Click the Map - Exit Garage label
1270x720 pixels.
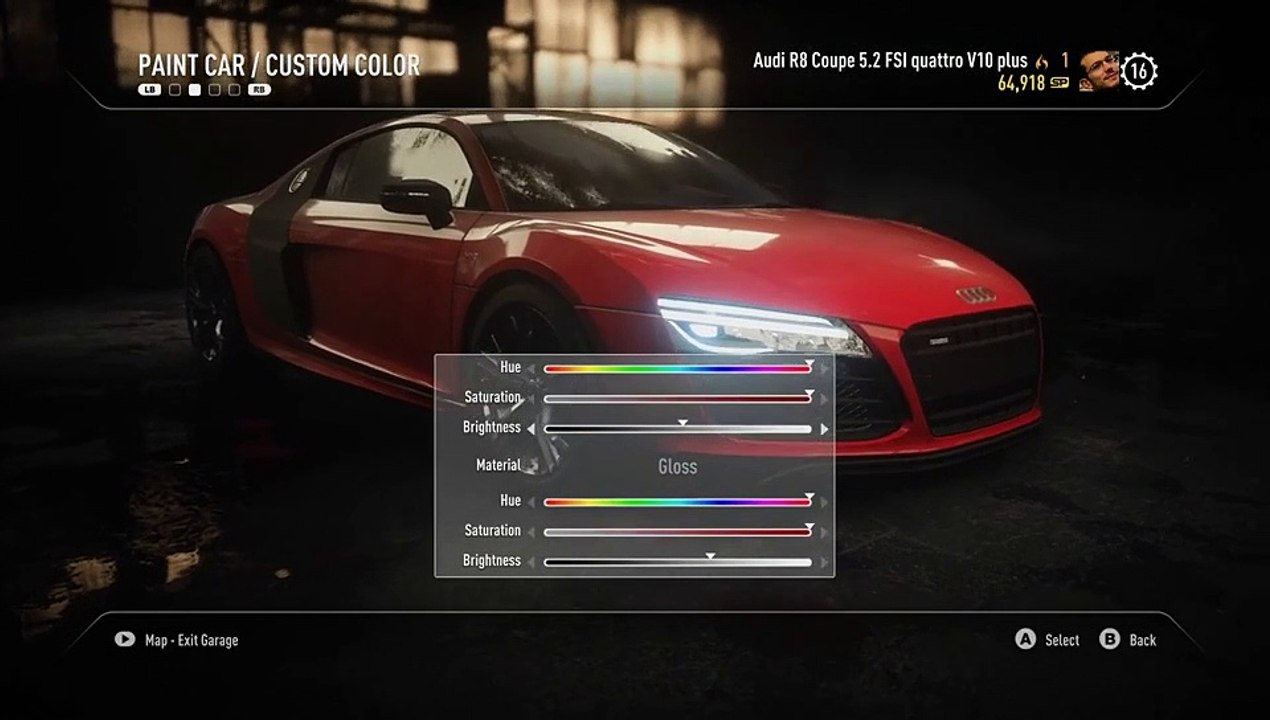[x=192, y=640]
